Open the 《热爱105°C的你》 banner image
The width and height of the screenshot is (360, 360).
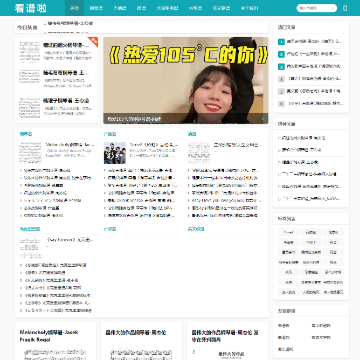pos(186,80)
